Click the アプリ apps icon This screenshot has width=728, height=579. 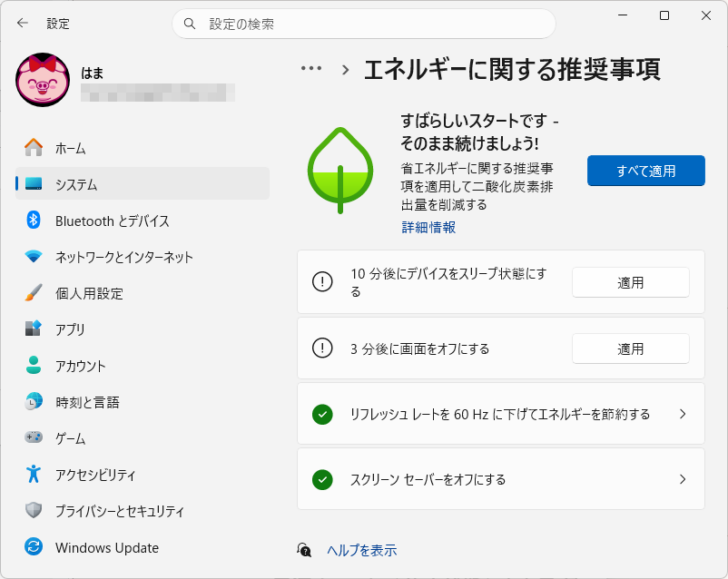33,329
